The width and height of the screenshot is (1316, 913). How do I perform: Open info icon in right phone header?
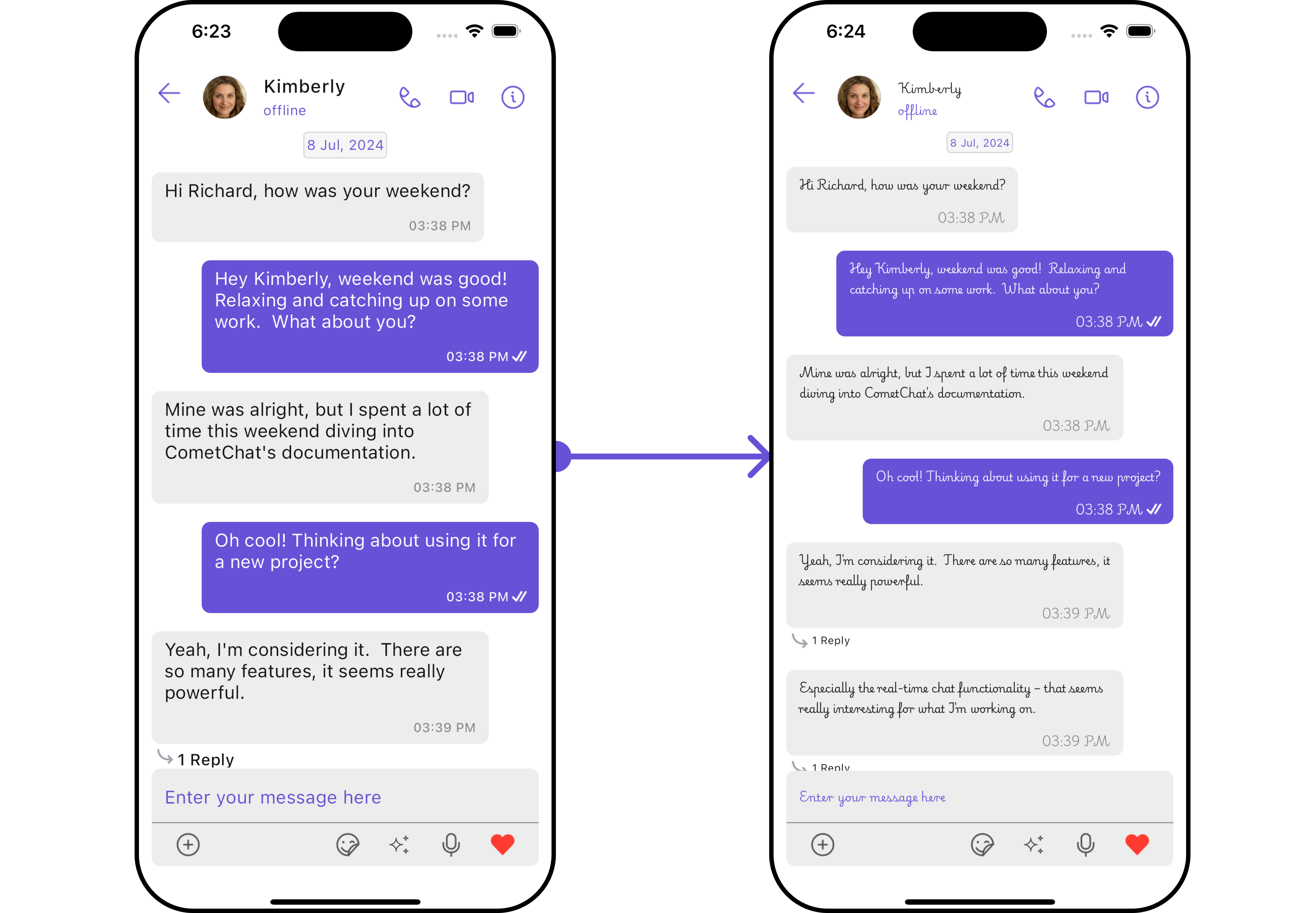1147,97
